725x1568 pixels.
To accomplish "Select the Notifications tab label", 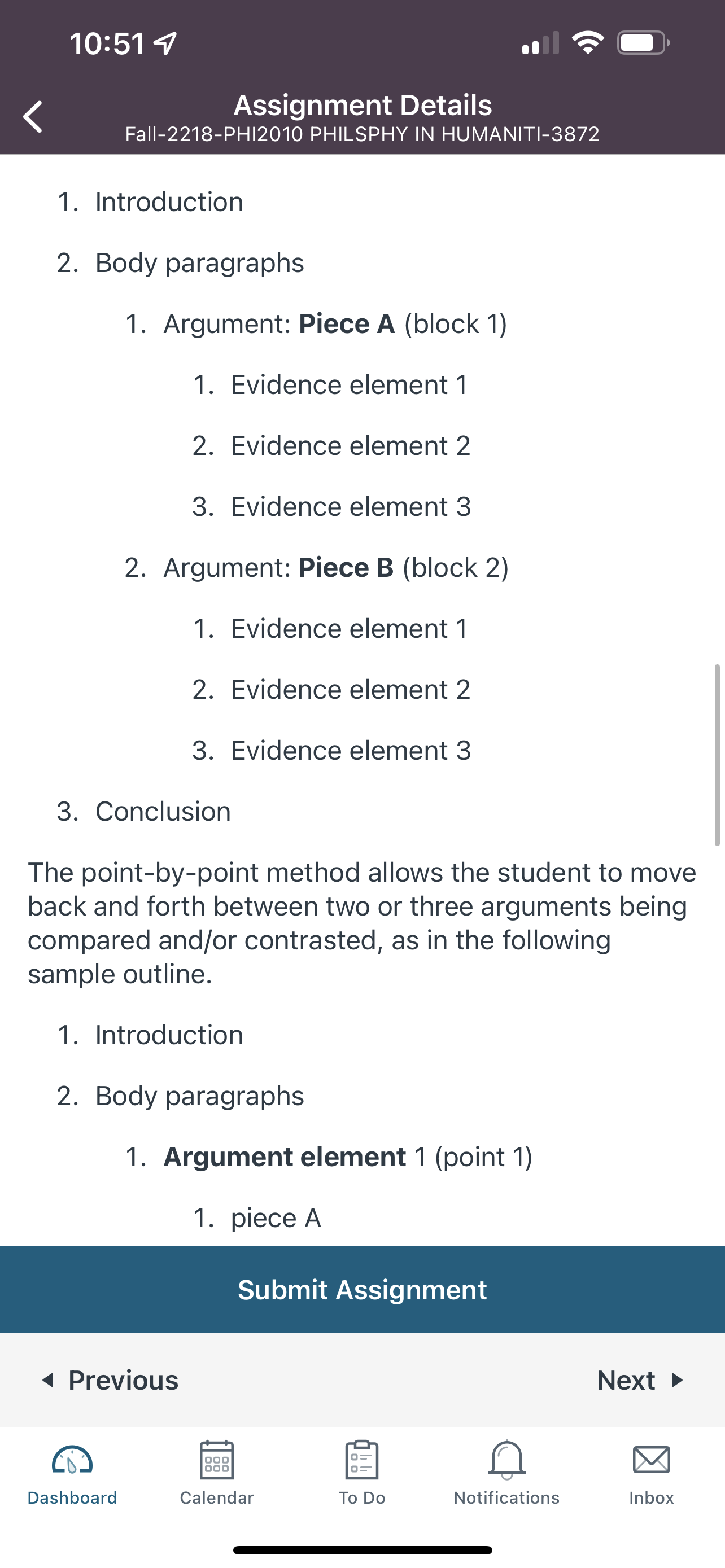I will tap(506, 1497).
